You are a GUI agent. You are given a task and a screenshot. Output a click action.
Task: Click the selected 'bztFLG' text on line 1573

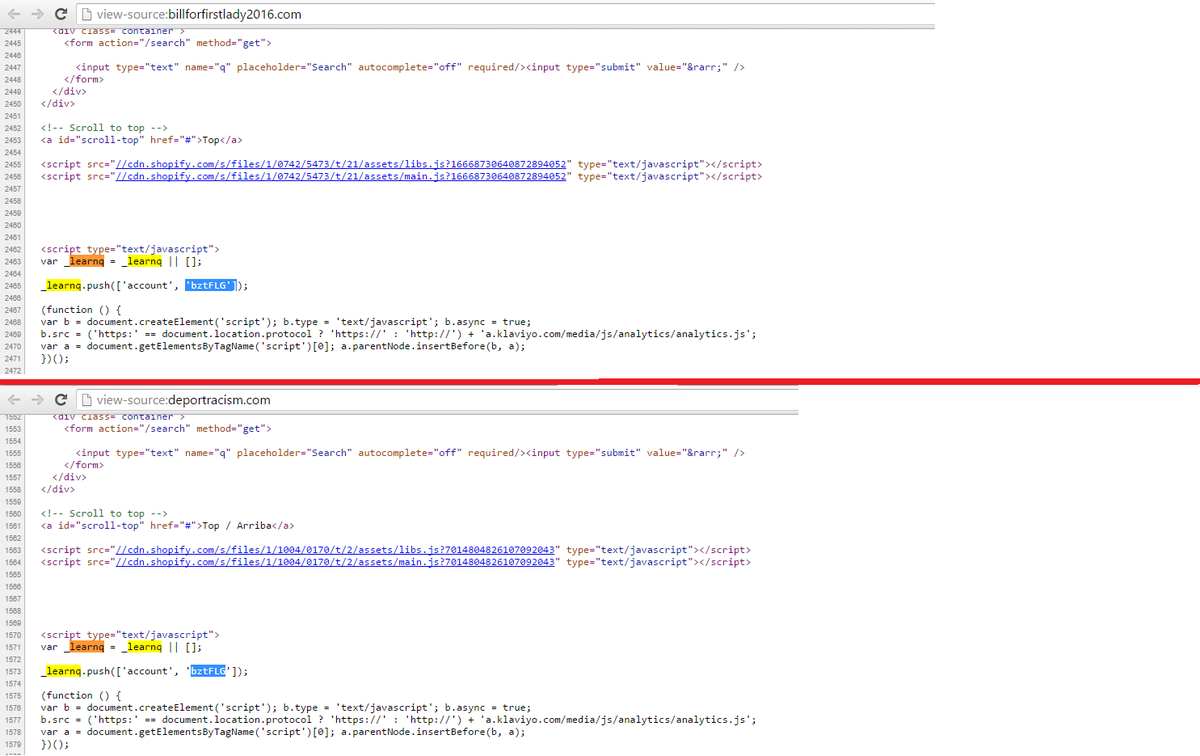(x=207, y=671)
